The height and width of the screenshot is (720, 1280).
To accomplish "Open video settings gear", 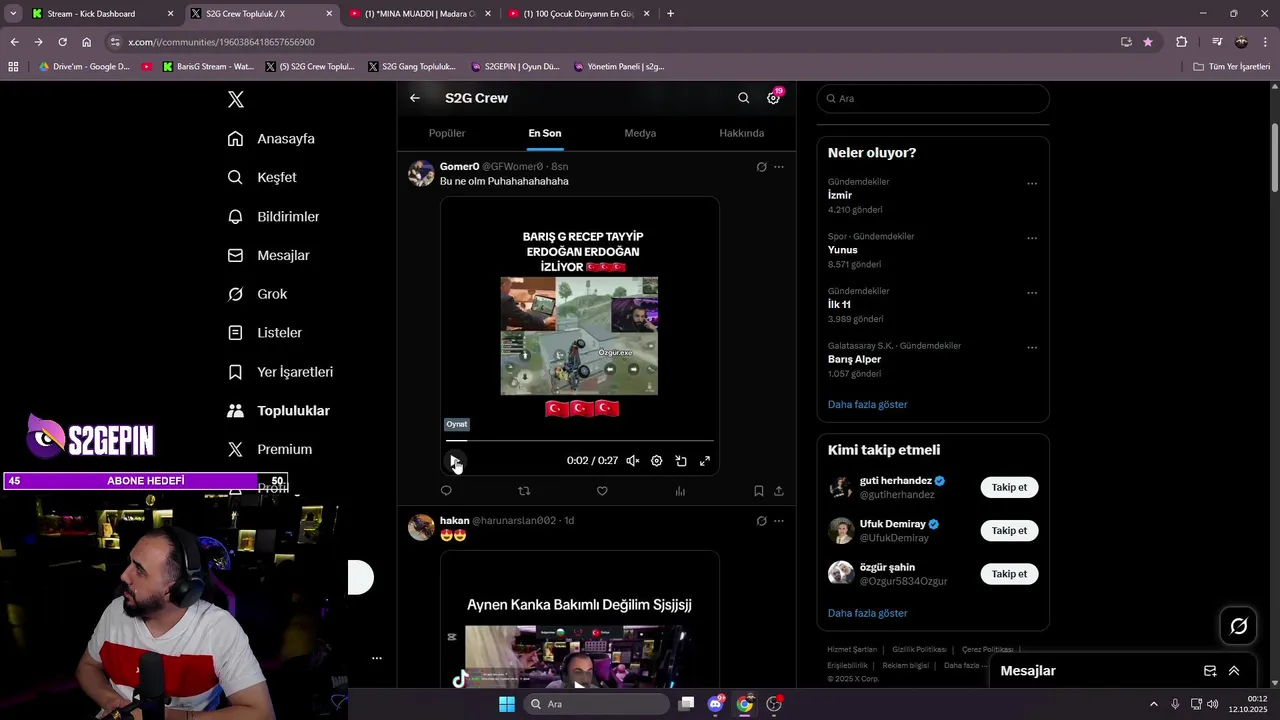I will tap(656, 461).
